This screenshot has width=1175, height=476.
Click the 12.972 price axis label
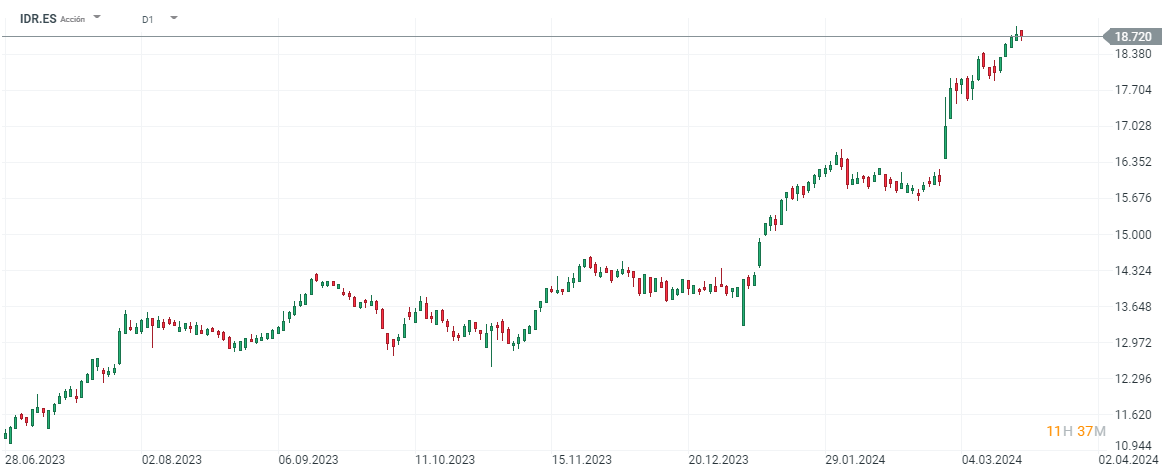click(x=1132, y=343)
